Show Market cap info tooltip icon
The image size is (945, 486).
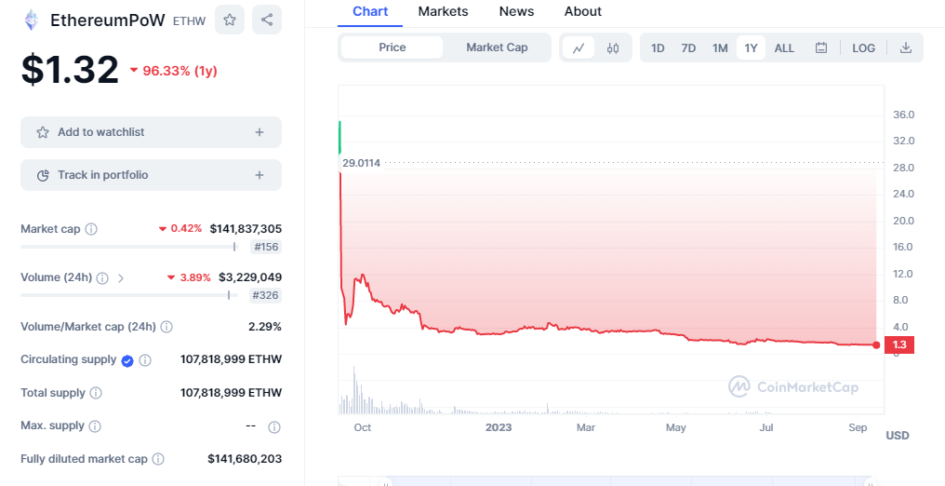(x=91, y=229)
